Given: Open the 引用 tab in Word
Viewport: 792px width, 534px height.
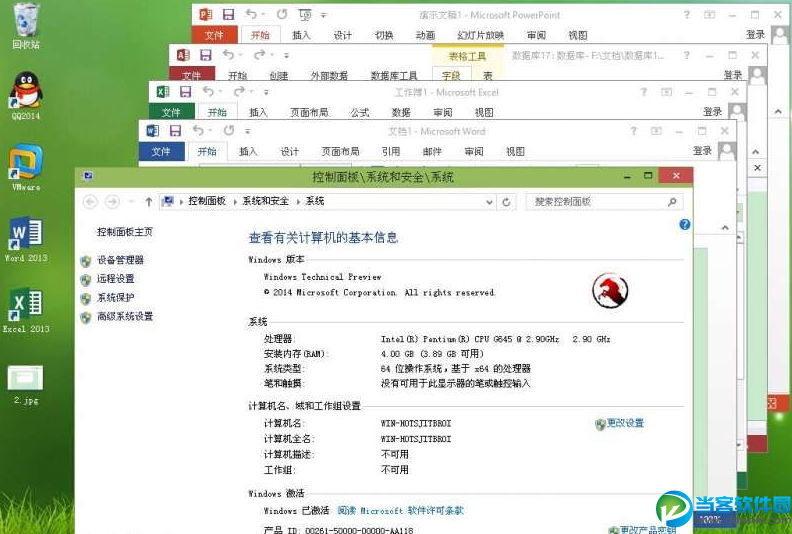Looking at the screenshot, I should pos(390,151).
